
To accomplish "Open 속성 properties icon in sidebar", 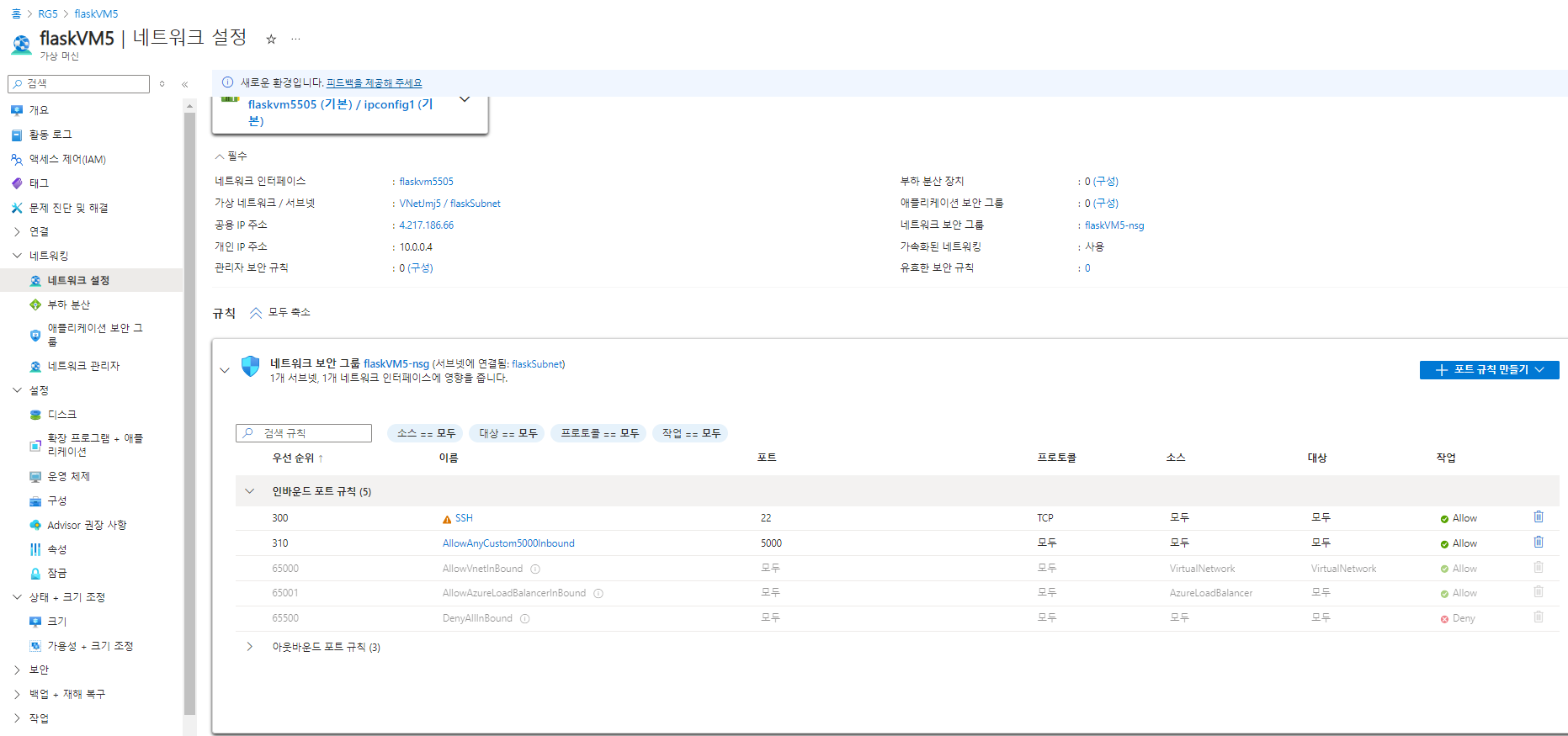I will [x=35, y=549].
